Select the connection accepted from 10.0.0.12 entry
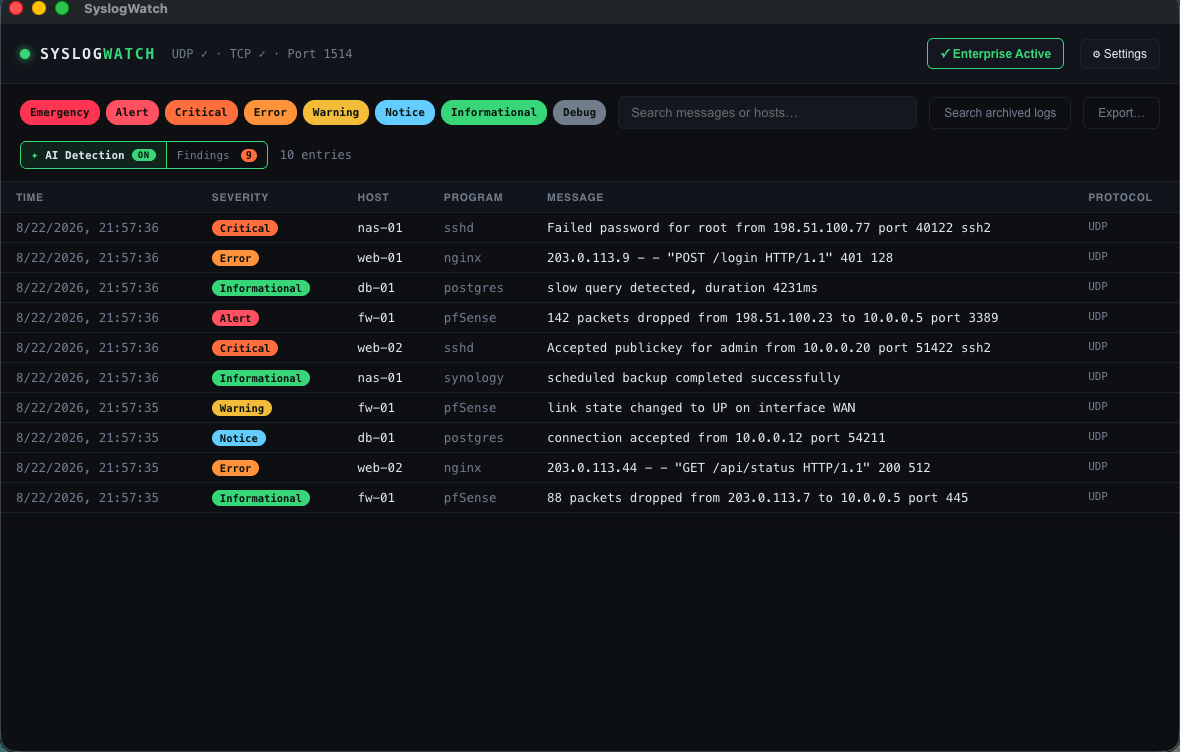 pos(590,438)
